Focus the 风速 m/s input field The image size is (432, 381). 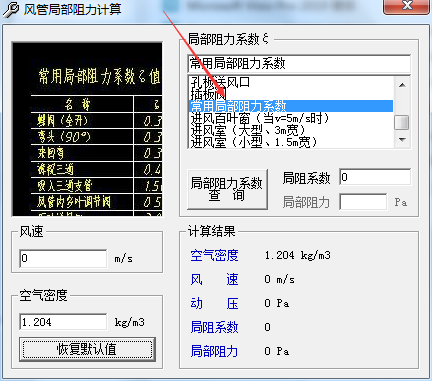[x=63, y=258]
